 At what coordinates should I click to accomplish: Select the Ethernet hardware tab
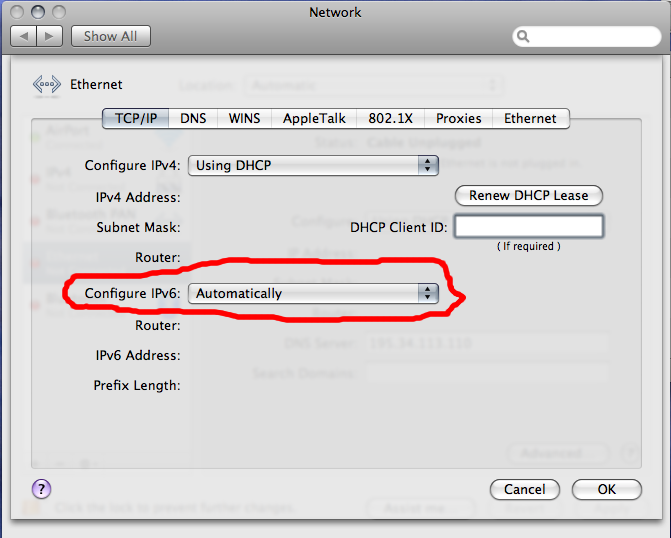(530, 118)
